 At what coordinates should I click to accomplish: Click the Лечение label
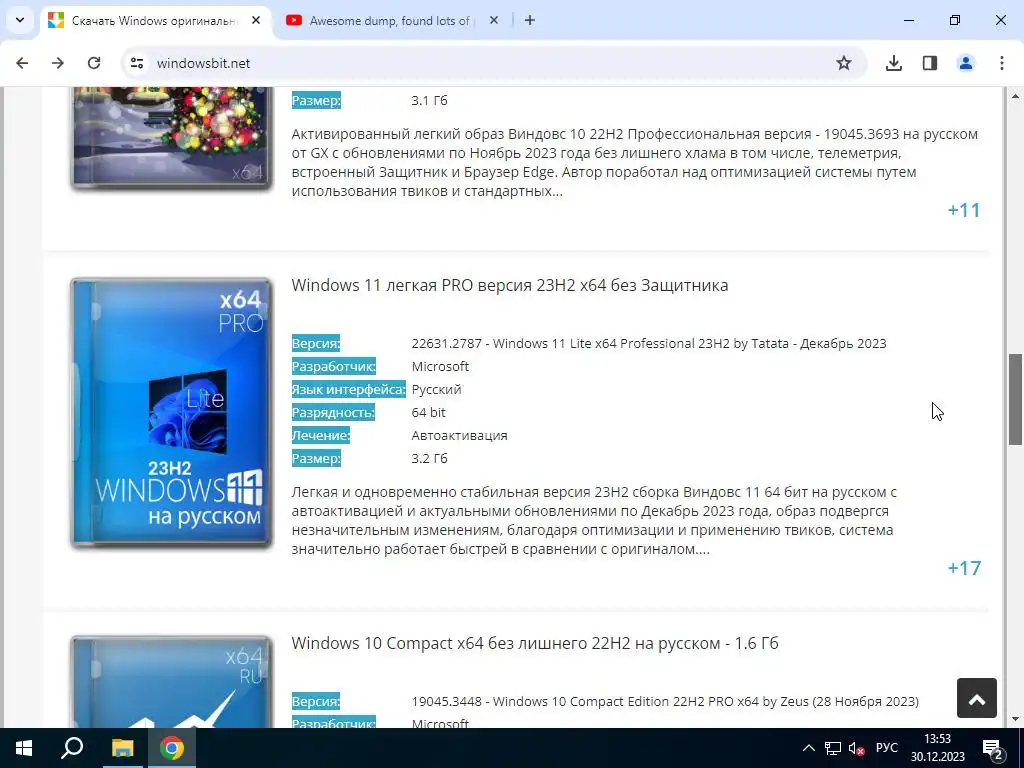[321, 436]
